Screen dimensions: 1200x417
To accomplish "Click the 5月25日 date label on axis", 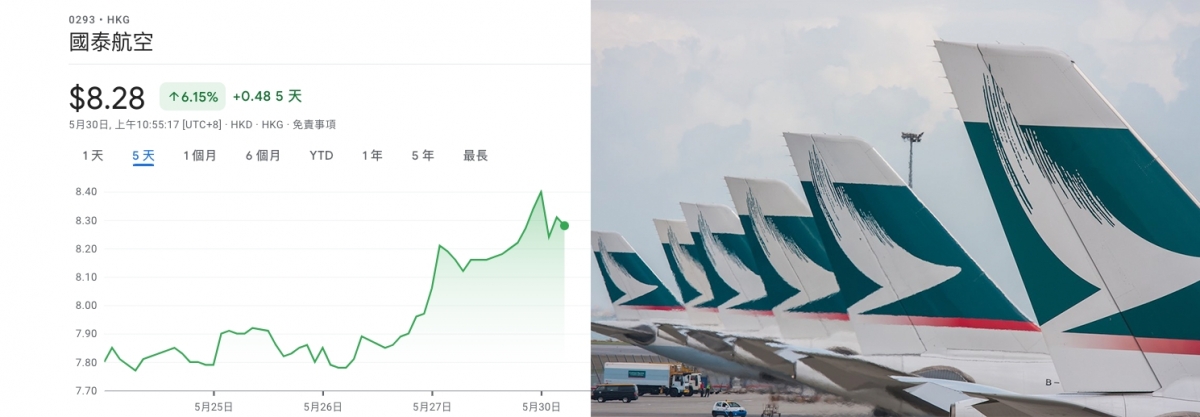I will pos(215,406).
